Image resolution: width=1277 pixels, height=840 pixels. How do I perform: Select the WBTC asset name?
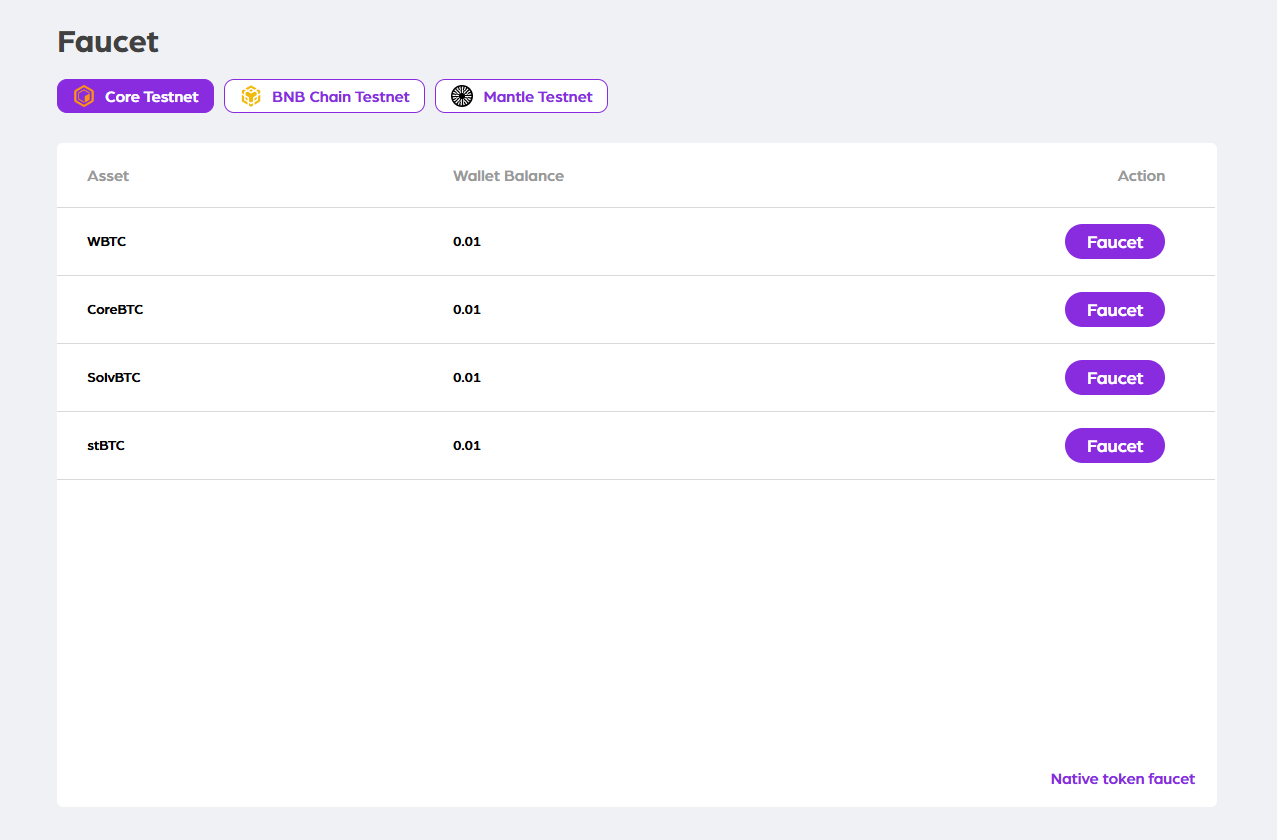[106, 242]
